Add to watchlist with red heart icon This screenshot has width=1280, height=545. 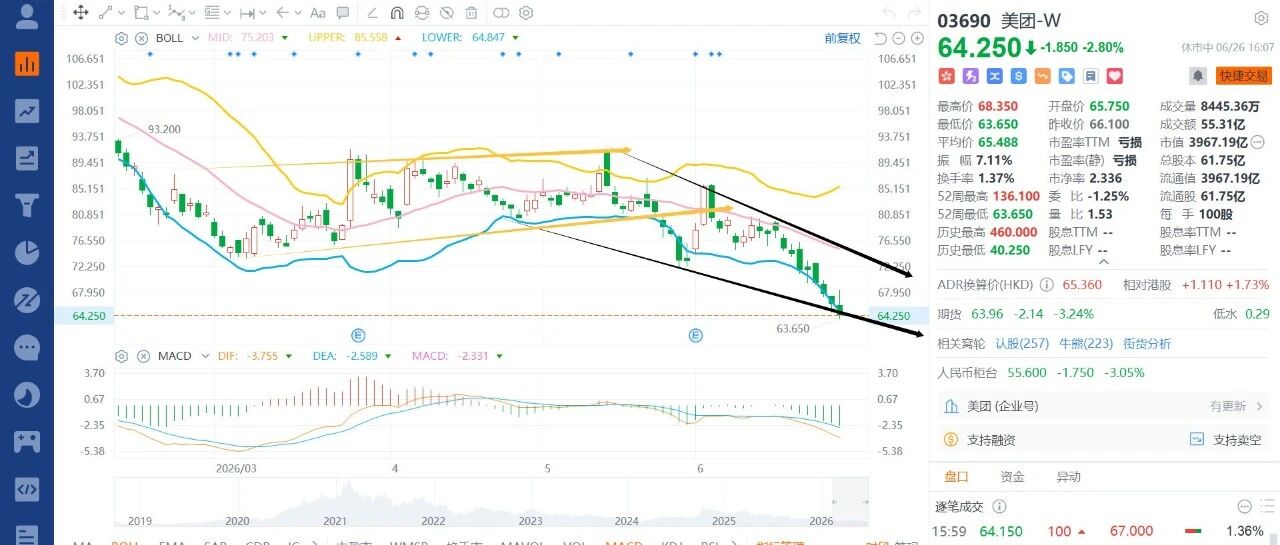tap(1115, 76)
